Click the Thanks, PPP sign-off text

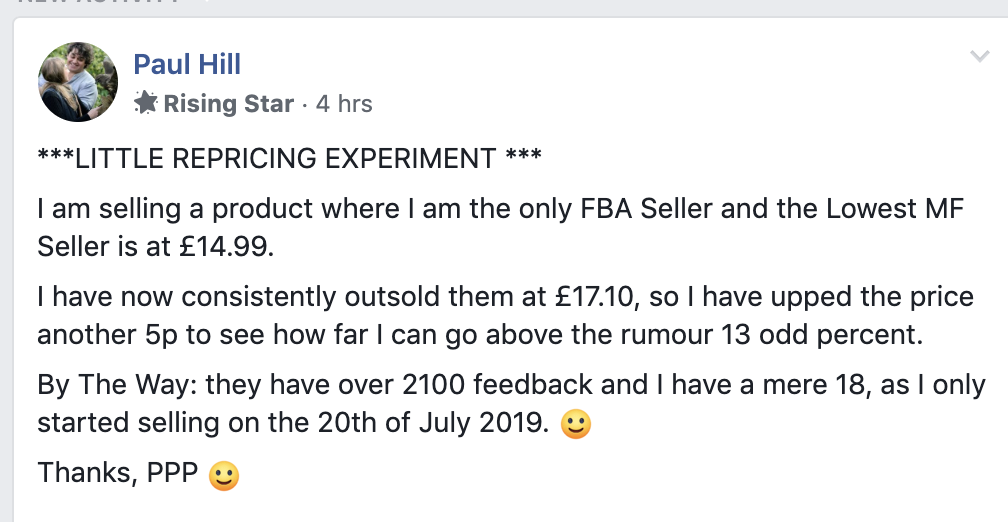(118, 473)
